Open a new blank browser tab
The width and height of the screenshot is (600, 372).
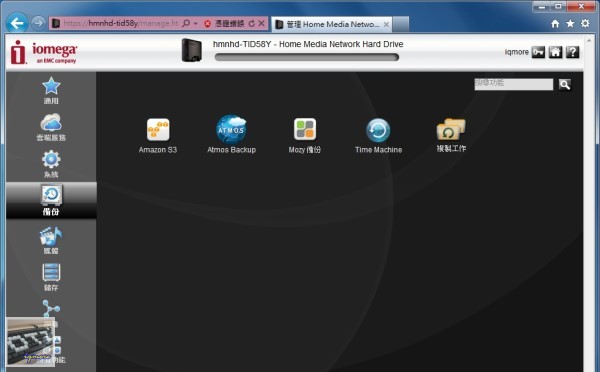pyautogui.click(x=401, y=24)
